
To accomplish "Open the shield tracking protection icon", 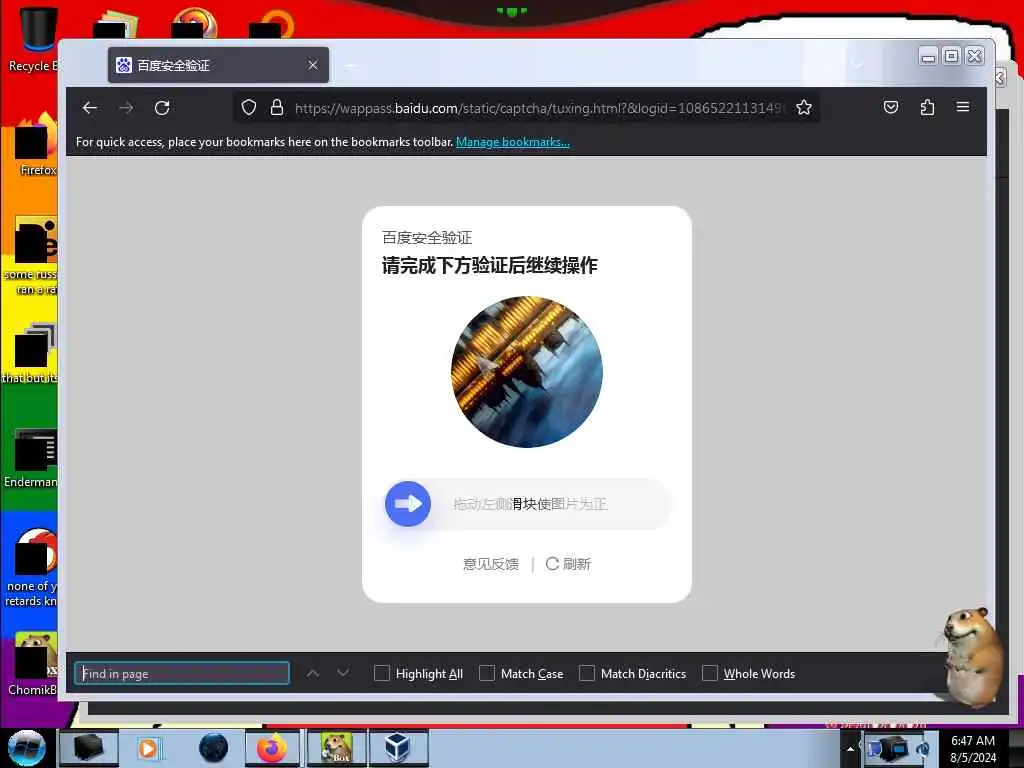I will (249, 108).
